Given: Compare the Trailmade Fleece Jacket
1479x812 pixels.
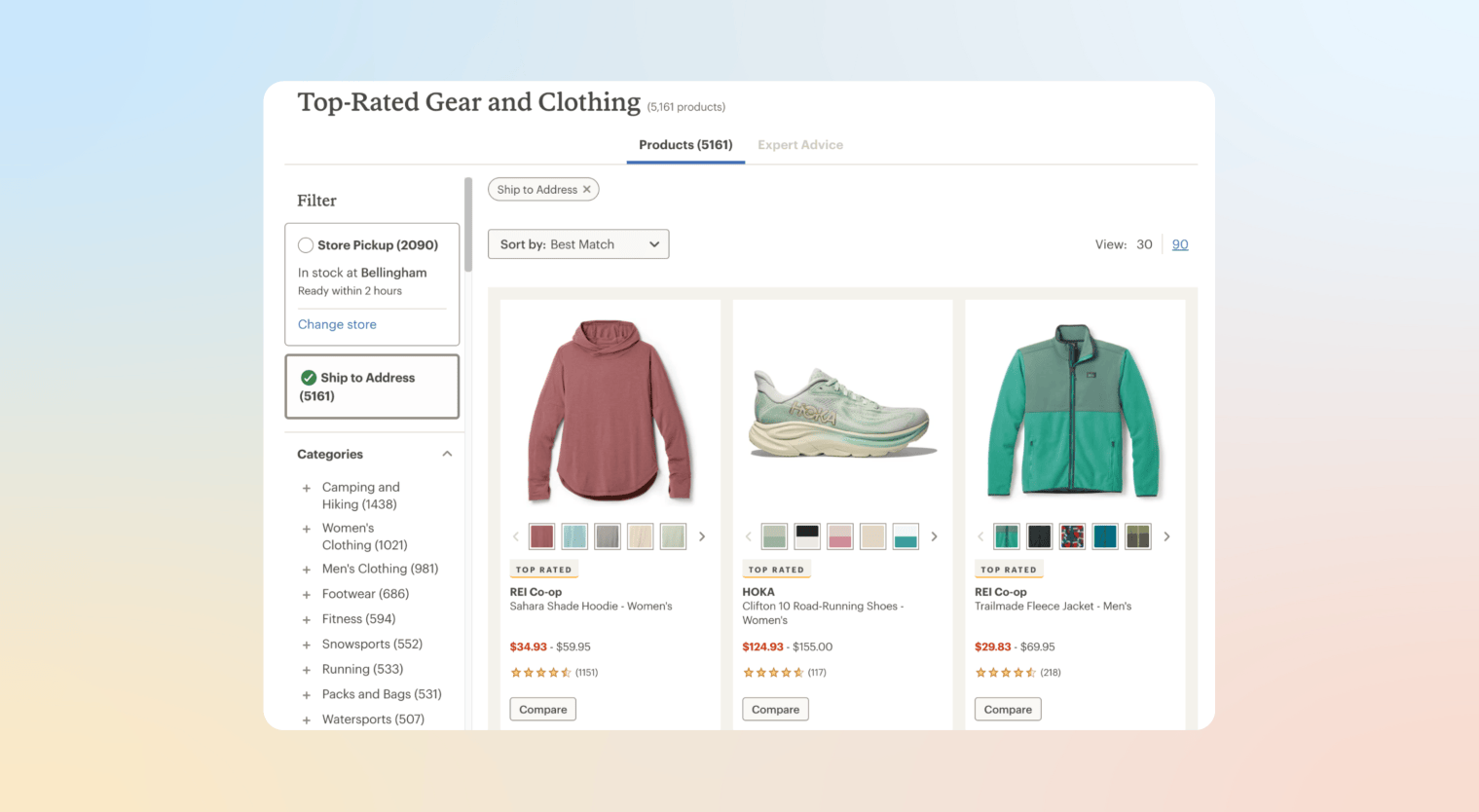Looking at the screenshot, I should click(x=1007, y=709).
